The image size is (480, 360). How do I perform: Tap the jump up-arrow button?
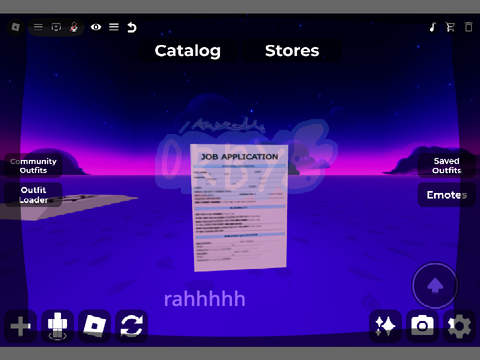[x=435, y=286]
